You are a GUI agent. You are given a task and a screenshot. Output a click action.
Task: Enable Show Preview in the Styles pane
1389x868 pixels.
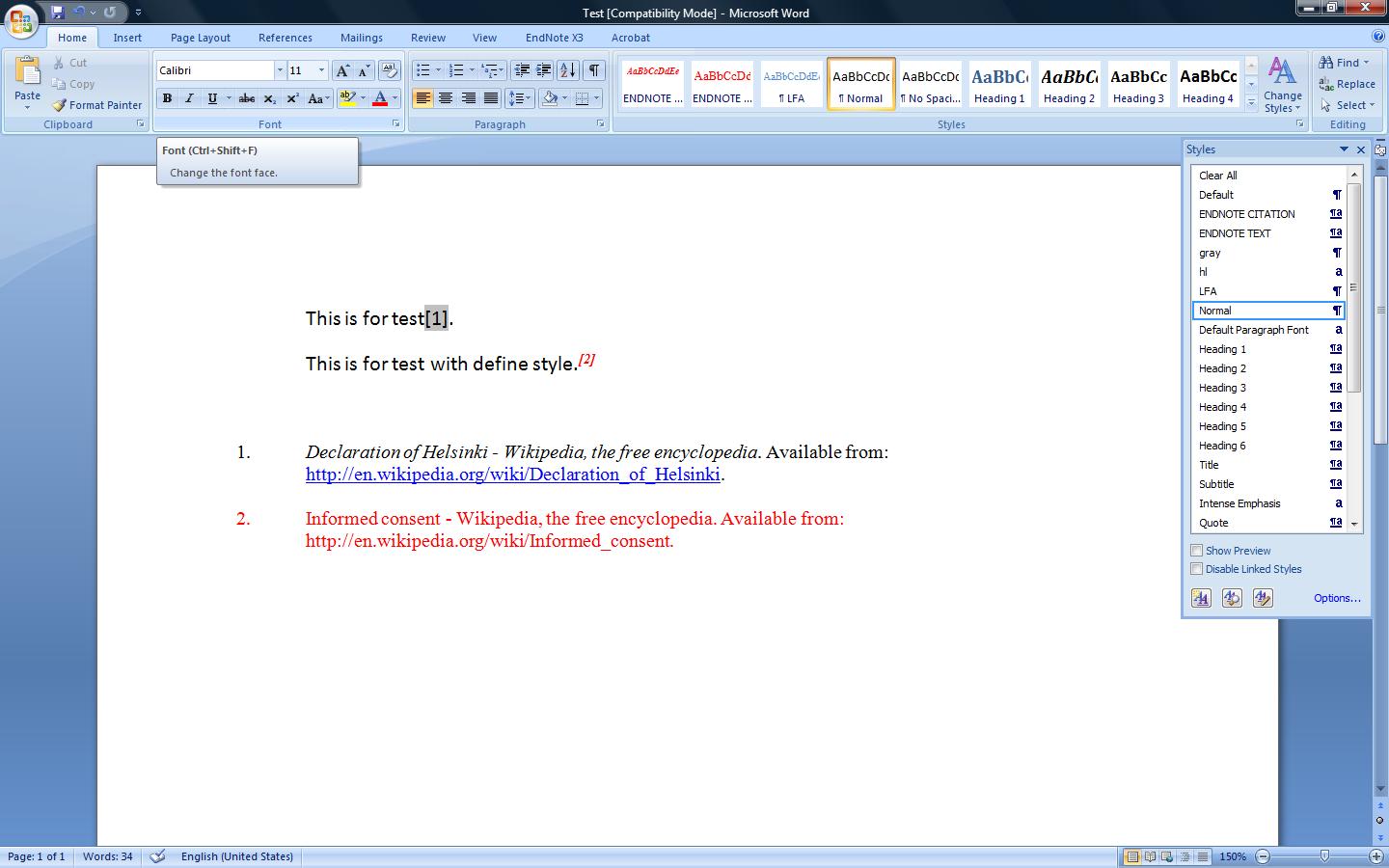pos(1196,550)
